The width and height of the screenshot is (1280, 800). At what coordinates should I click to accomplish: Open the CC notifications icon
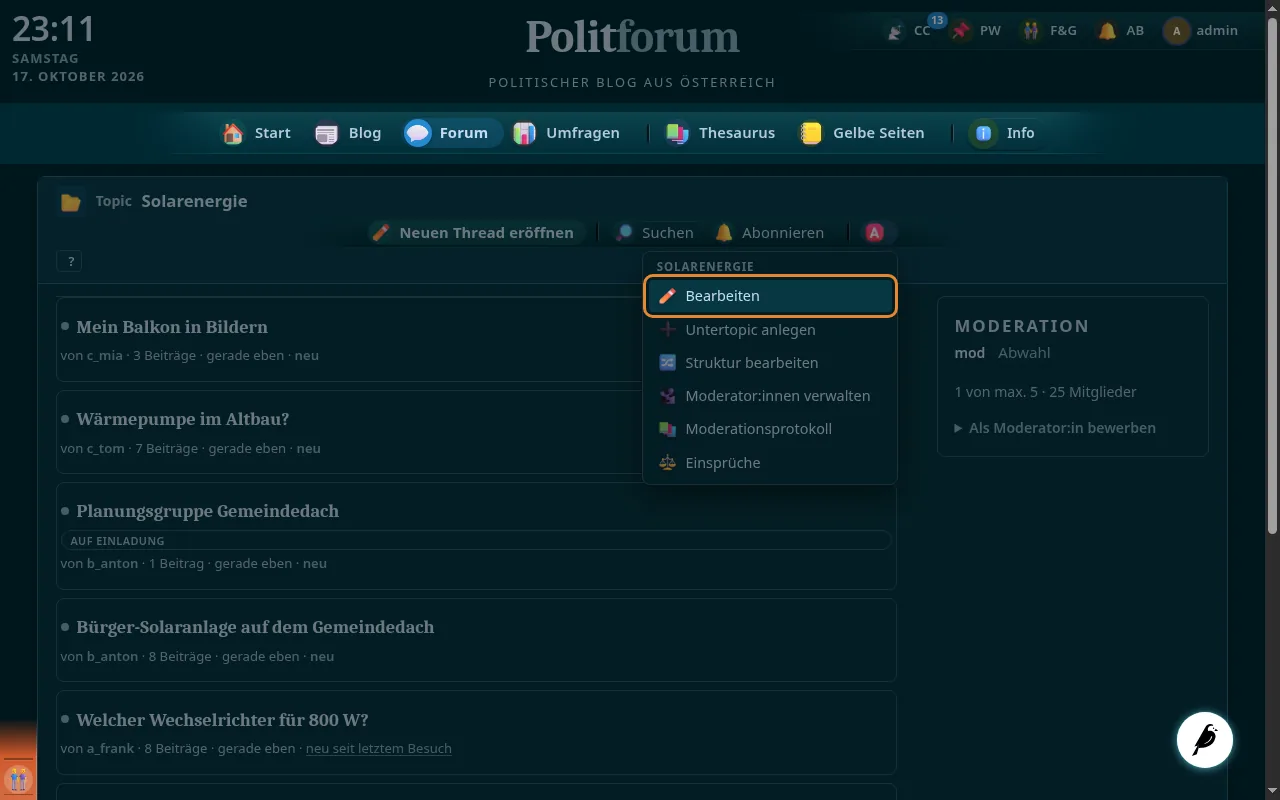pyautogui.click(x=896, y=31)
